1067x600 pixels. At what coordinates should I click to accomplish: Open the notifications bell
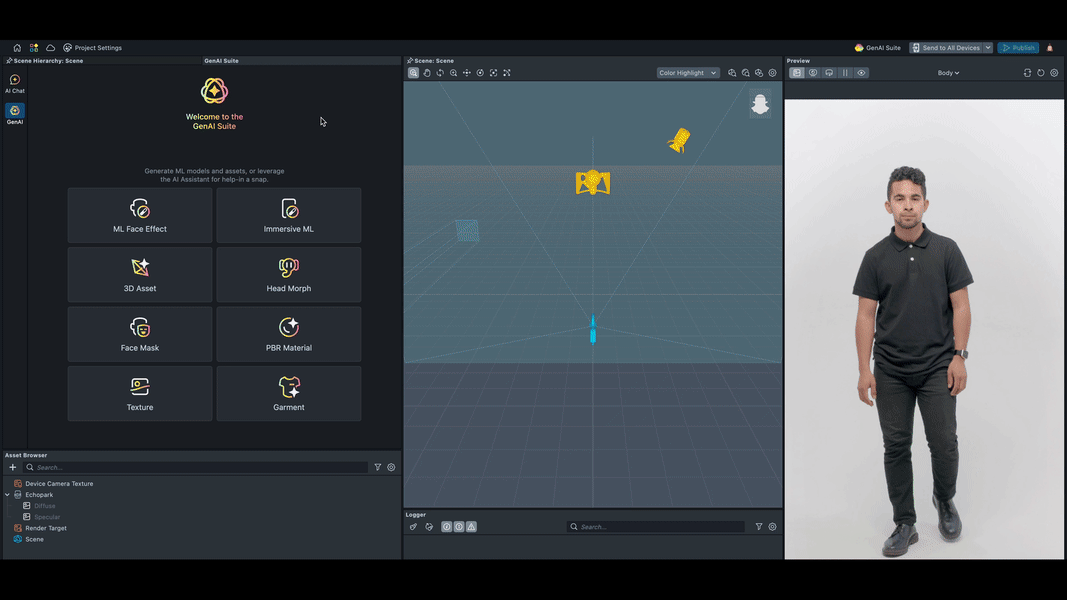click(1050, 48)
